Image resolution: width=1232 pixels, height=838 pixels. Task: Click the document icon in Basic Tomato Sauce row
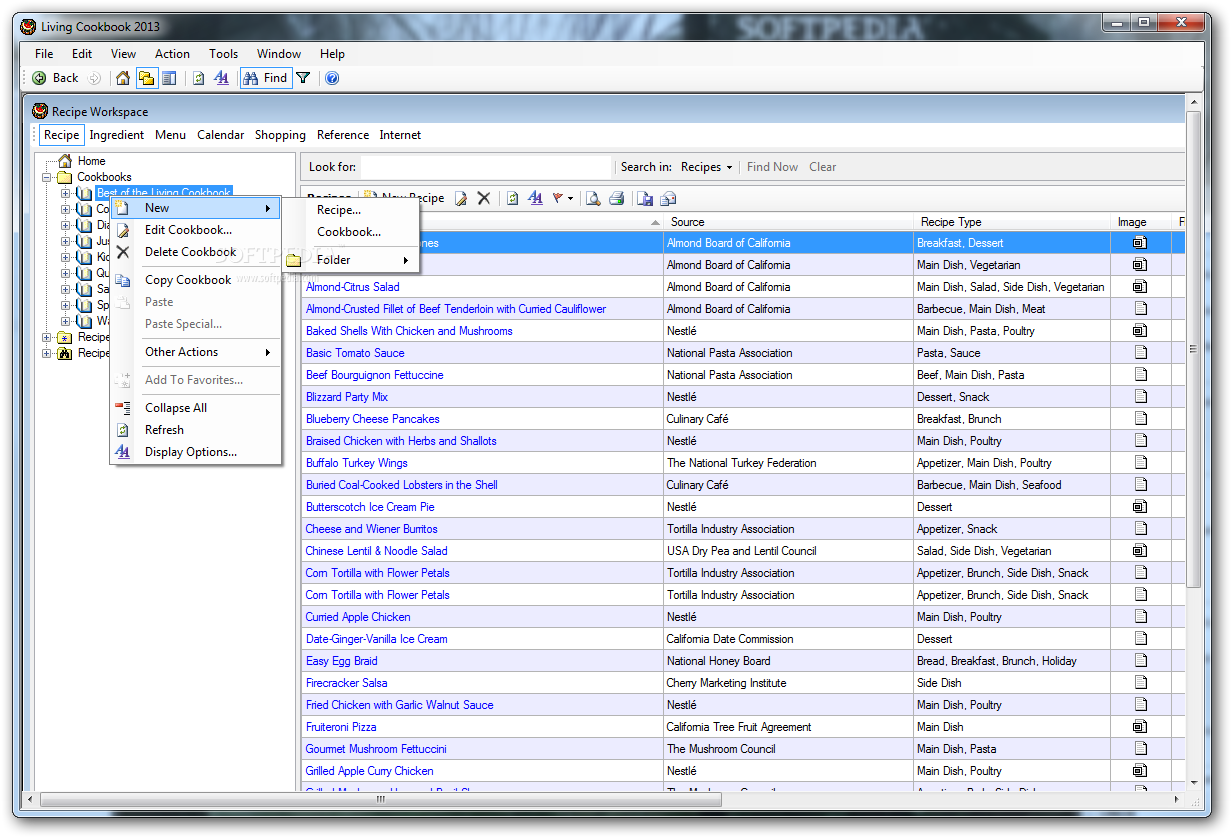(x=1140, y=353)
